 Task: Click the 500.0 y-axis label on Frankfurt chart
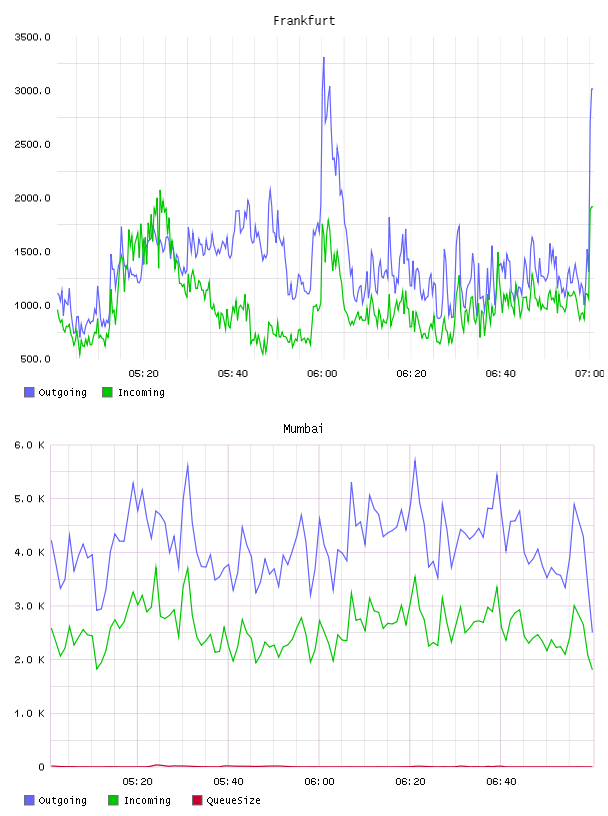point(35,359)
